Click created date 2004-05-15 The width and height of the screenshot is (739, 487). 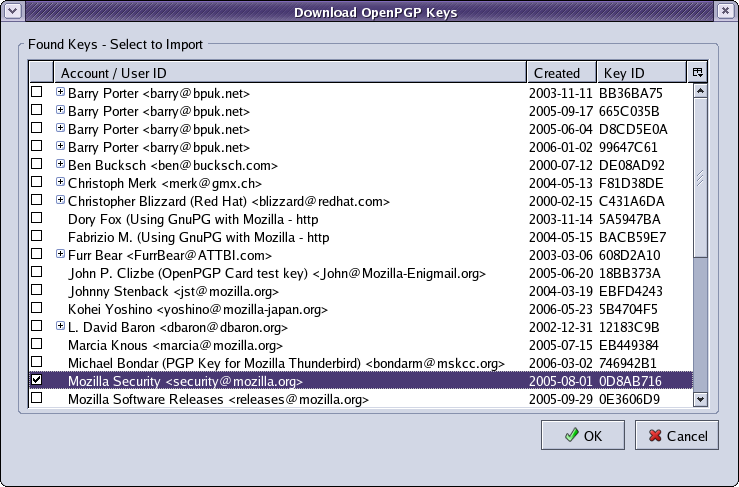coord(560,237)
